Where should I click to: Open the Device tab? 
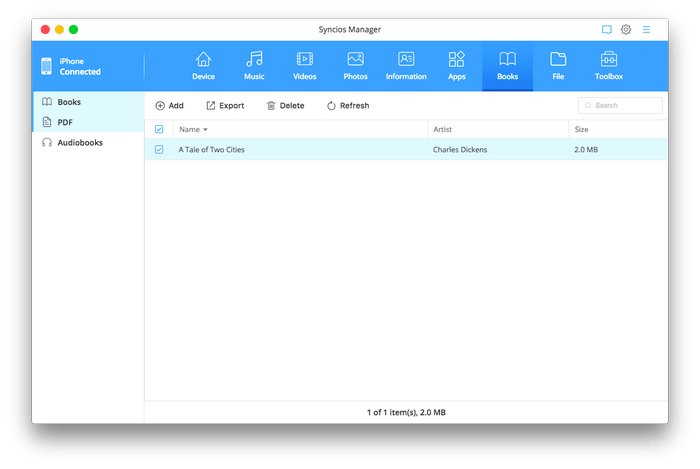(x=203, y=66)
